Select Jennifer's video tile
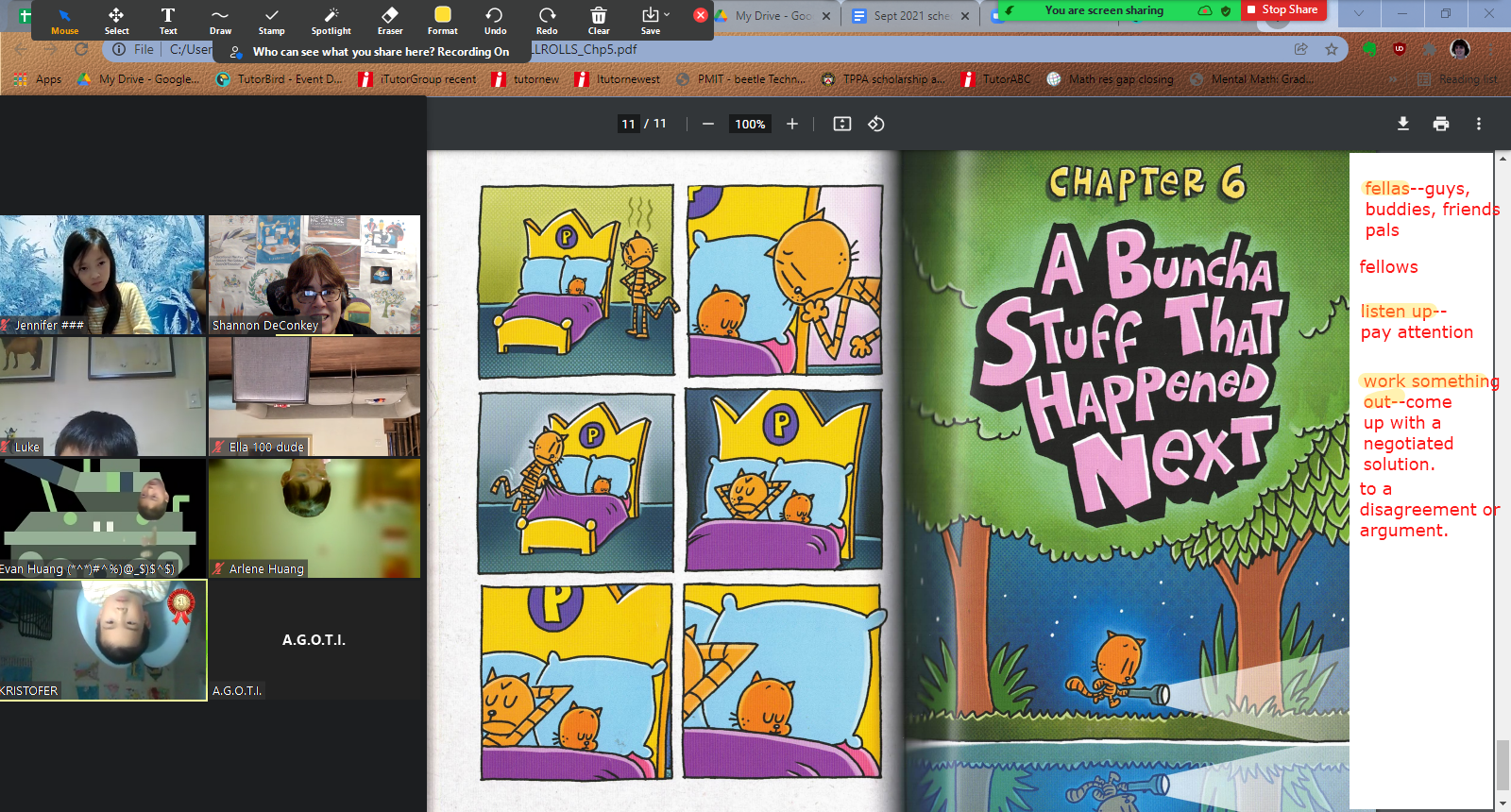 [x=102, y=275]
